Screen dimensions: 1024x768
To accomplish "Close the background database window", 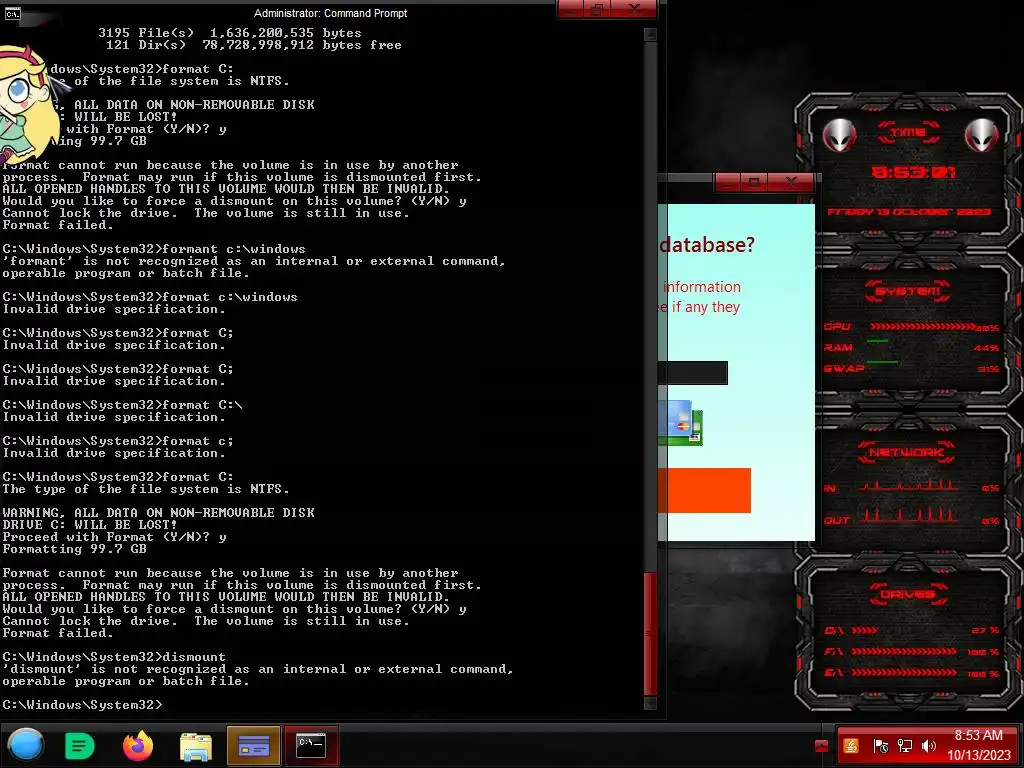I will click(x=791, y=182).
